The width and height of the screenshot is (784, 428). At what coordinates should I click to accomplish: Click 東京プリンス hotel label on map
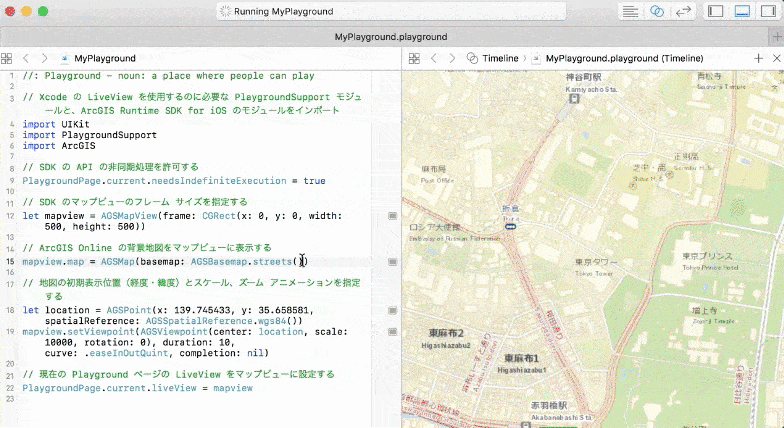tap(707, 256)
